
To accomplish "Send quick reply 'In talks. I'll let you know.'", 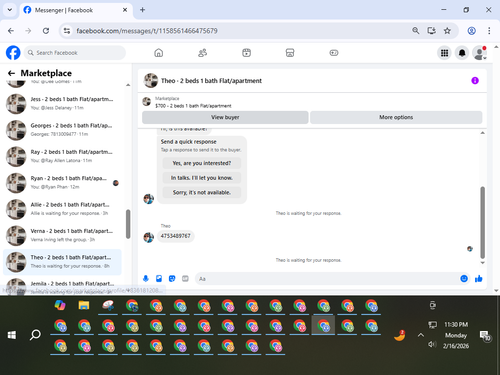I will tap(202, 178).
